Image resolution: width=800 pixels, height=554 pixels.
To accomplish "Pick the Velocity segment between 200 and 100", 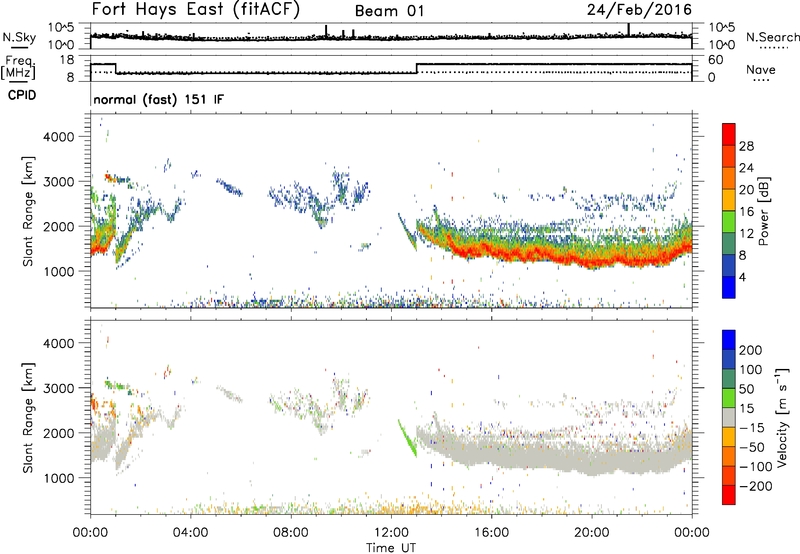I will pyautogui.click(x=729, y=359).
